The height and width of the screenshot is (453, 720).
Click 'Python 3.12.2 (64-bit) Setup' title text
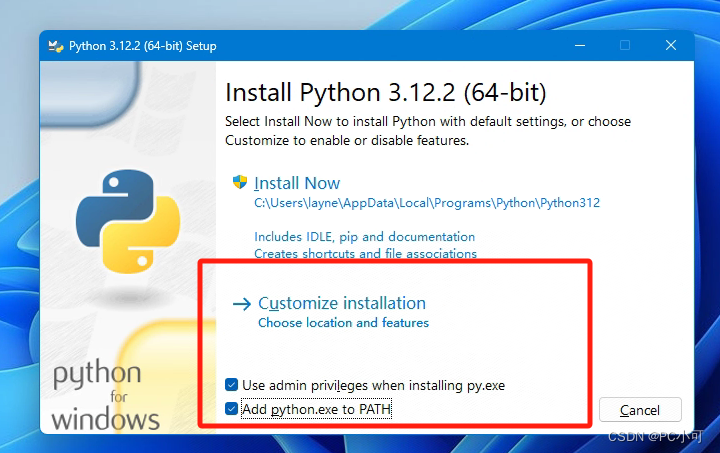[x=143, y=46]
